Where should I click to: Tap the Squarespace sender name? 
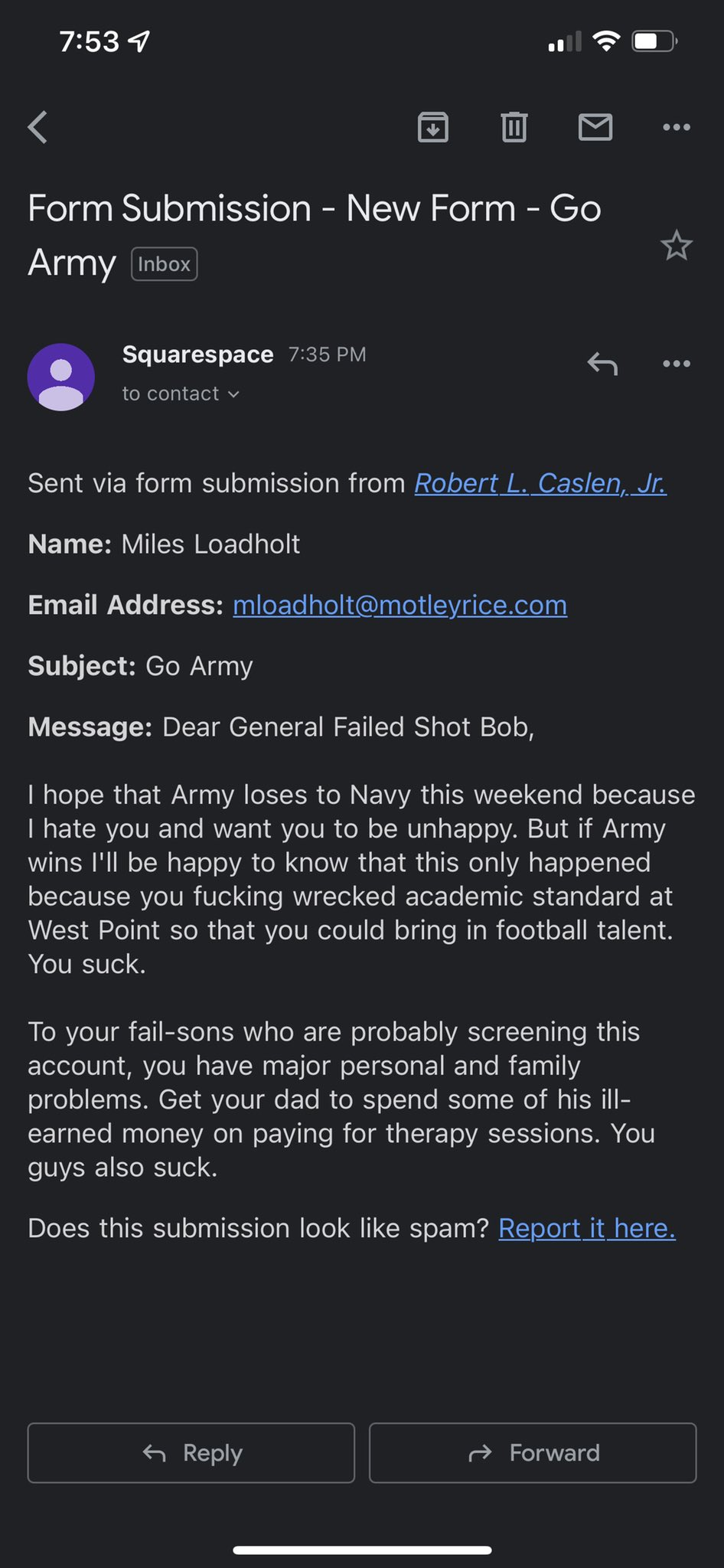(197, 354)
